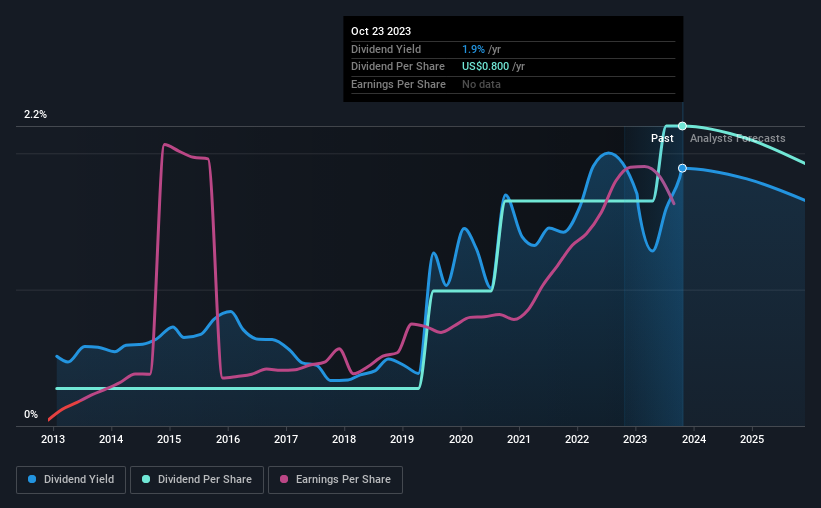
Task: Click the pink Earnings Per Share legend dot
Action: (284, 479)
